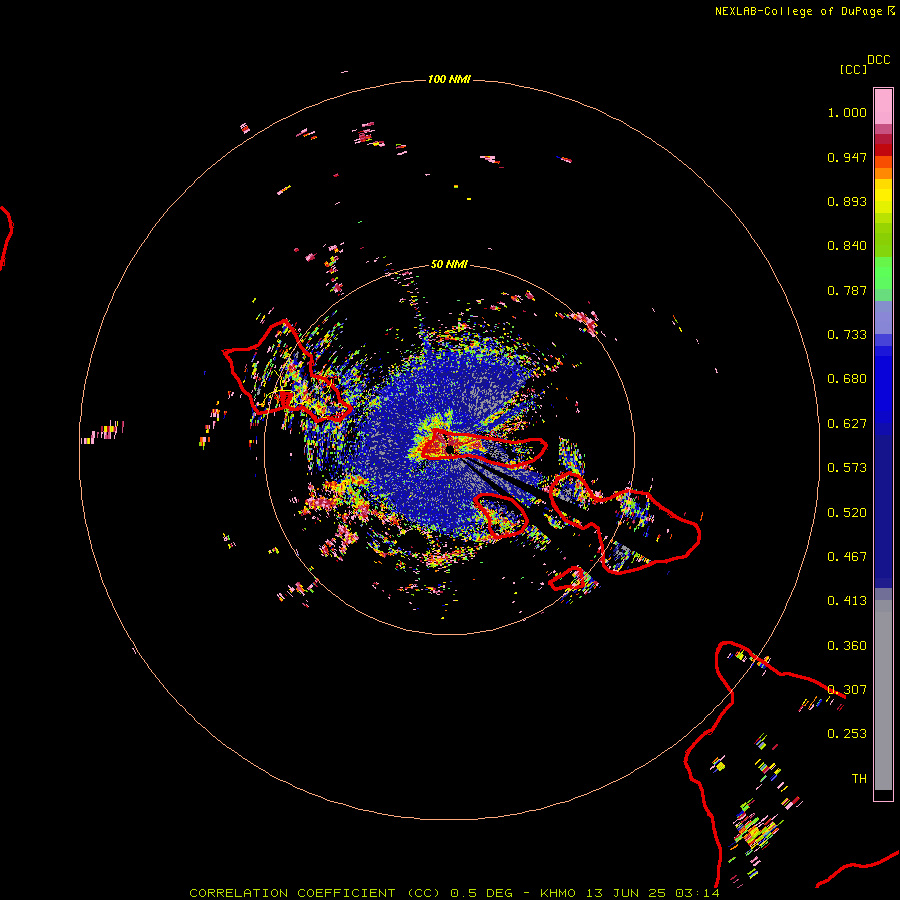Click the 0.467 scale value

pyautogui.click(x=847, y=557)
